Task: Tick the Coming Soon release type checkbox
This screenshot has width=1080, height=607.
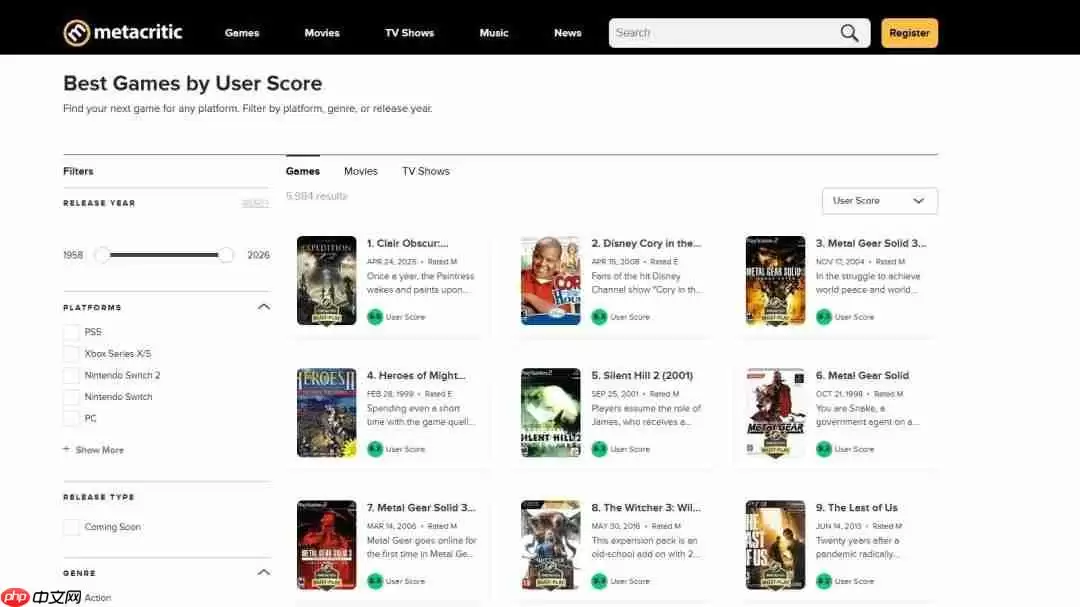Action: click(x=71, y=527)
